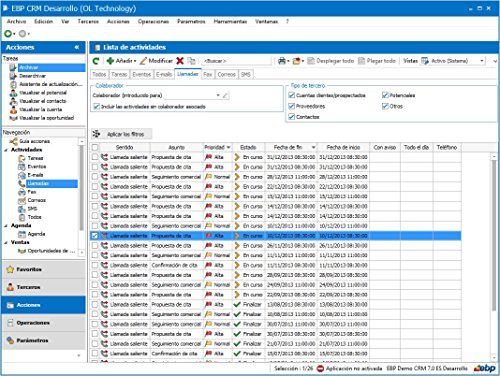Click the Archivar task icon

(x=13, y=67)
